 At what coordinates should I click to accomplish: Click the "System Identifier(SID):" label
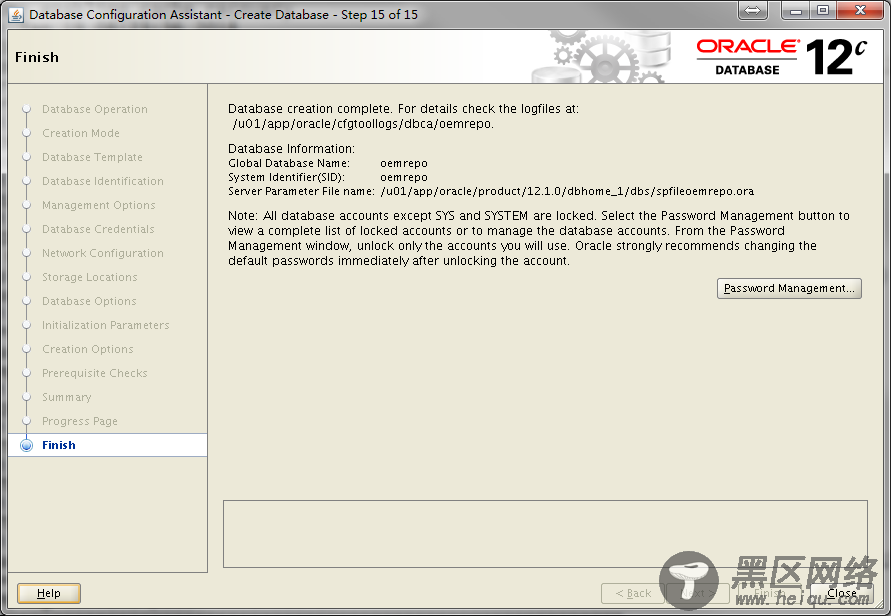click(286, 177)
